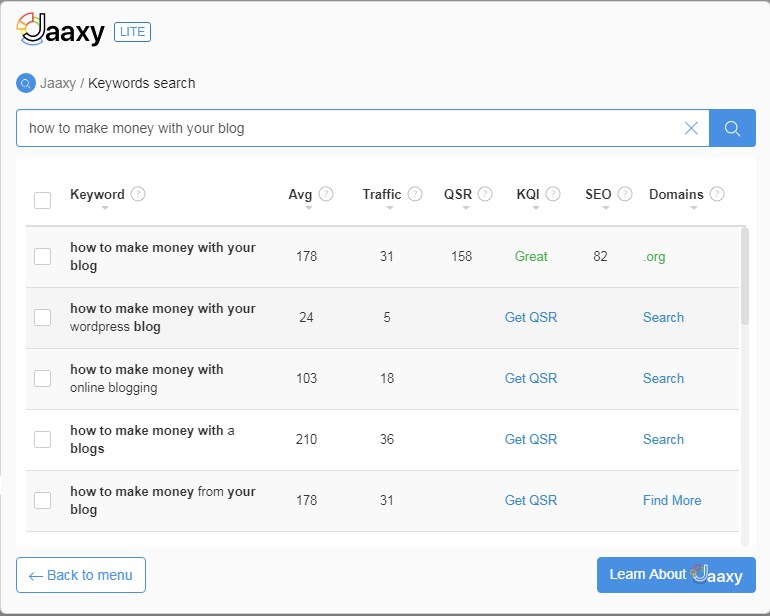Check the 'with a blogs' keyword row
This screenshot has width=770, height=616.
[x=43, y=439]
